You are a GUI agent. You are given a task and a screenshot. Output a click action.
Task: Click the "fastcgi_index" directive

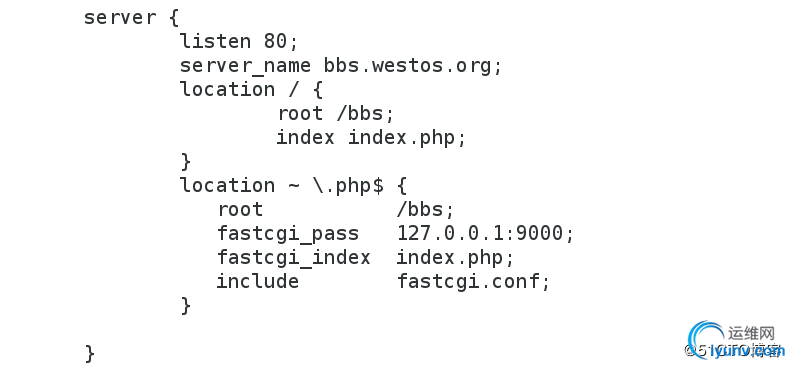pyautogui.click(x=294, y=258)
